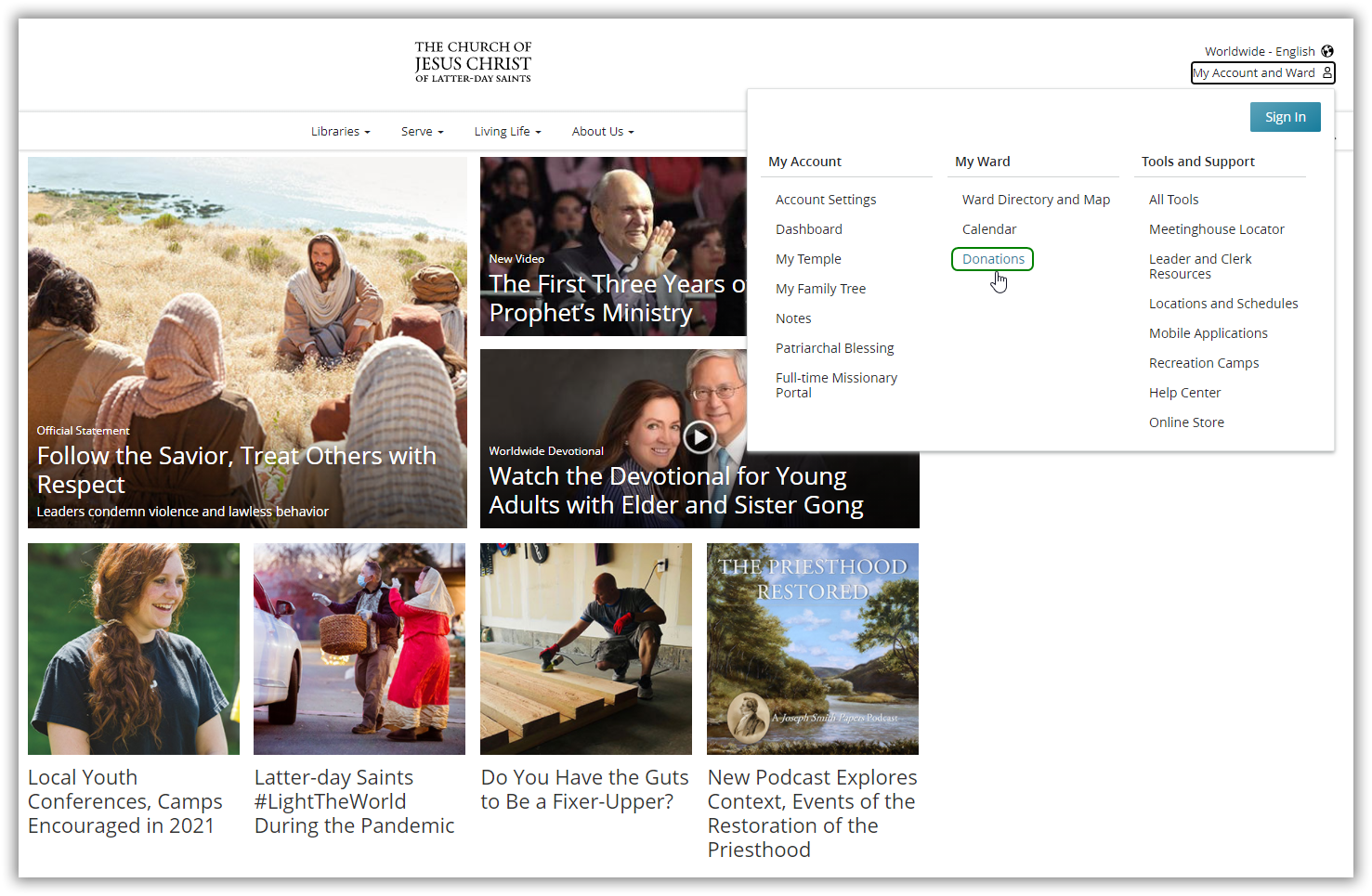Open Patriarchal Blessing
Image resolution: width=1372 pixels, height=896 pixels.
point(834,348)
